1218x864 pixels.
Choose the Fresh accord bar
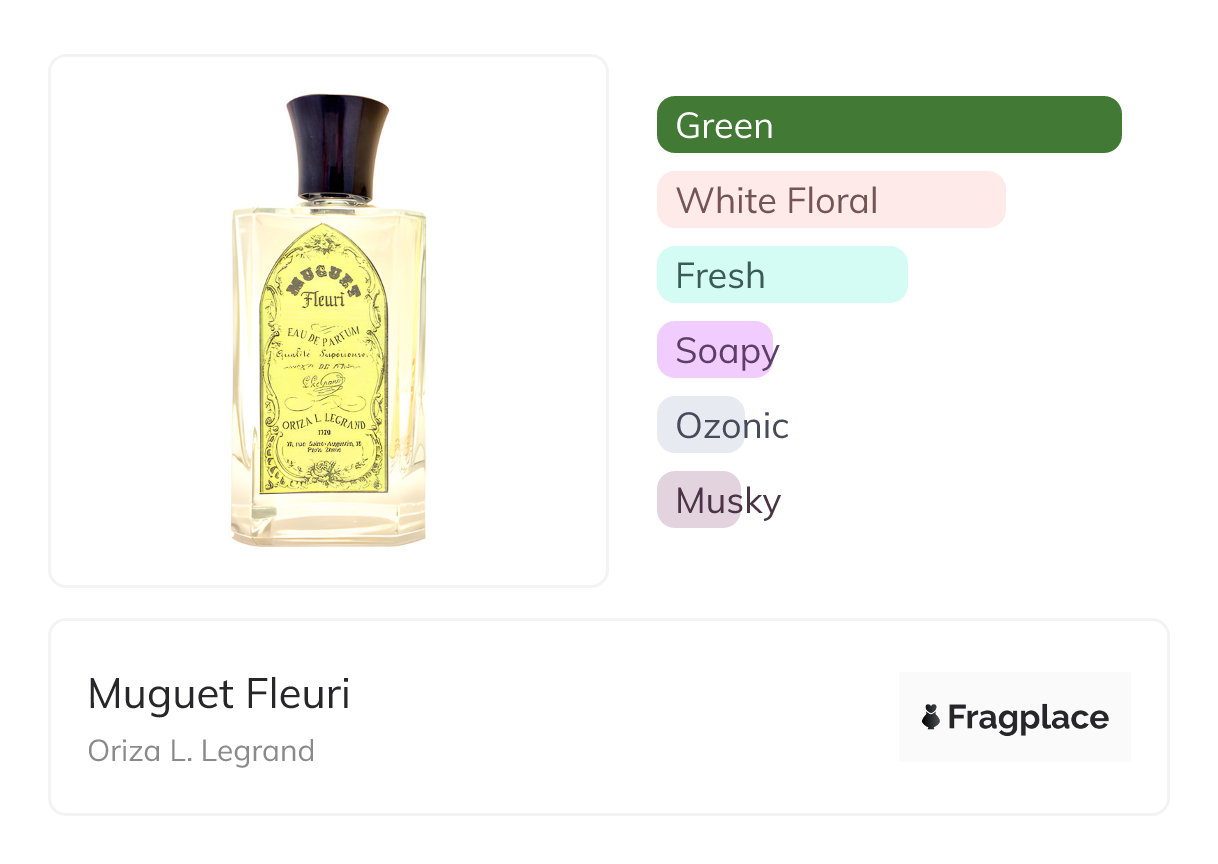coord(781,275)
